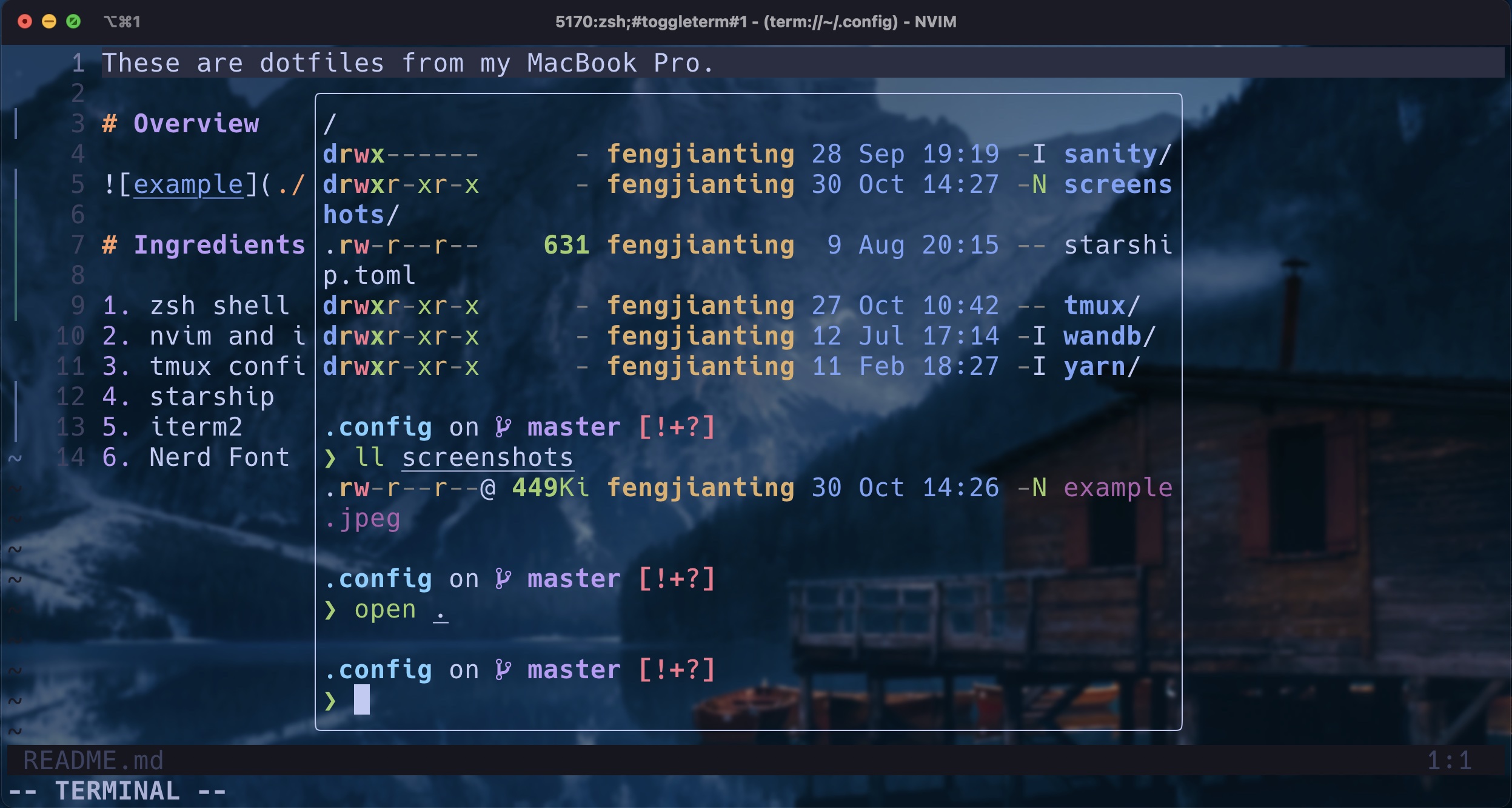Click the prompt chevron before 'll screenshots'
Screen dimensions: 1512x808
pos(330,458)
